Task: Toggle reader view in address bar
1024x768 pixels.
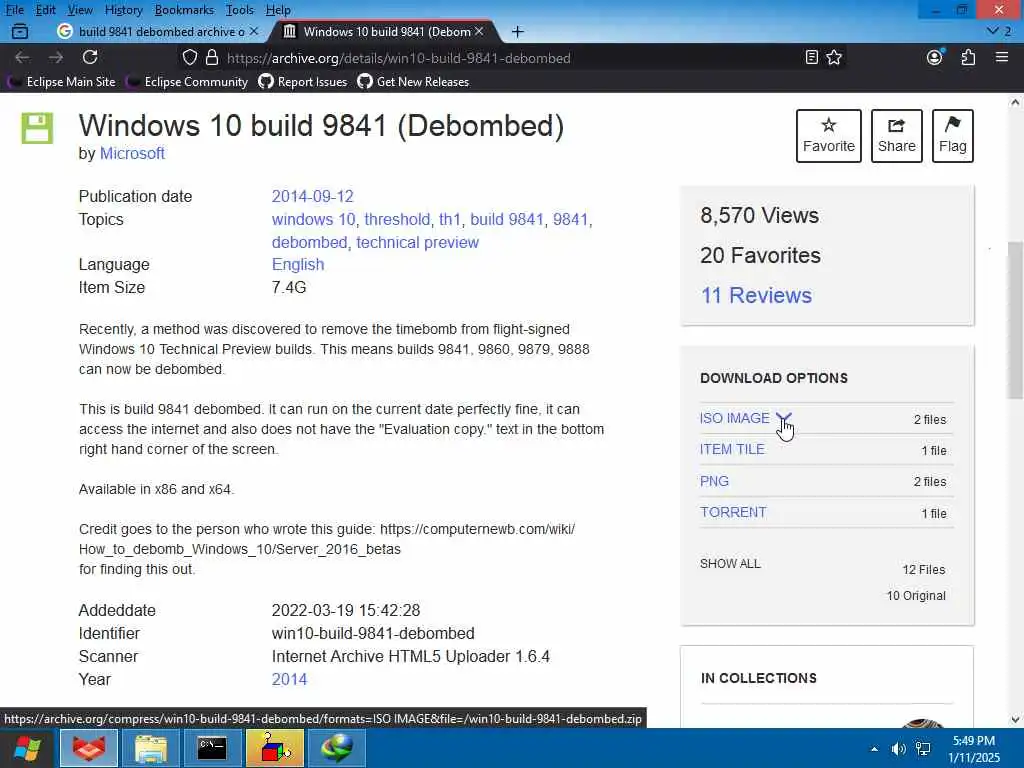Action: [811, 57]
